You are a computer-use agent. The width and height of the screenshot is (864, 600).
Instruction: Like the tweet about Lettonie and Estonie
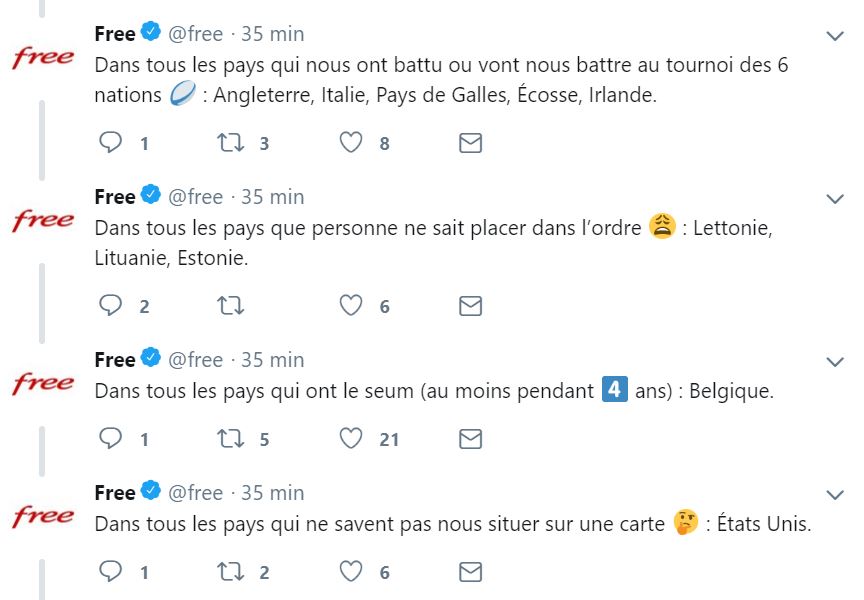point(350,306)
